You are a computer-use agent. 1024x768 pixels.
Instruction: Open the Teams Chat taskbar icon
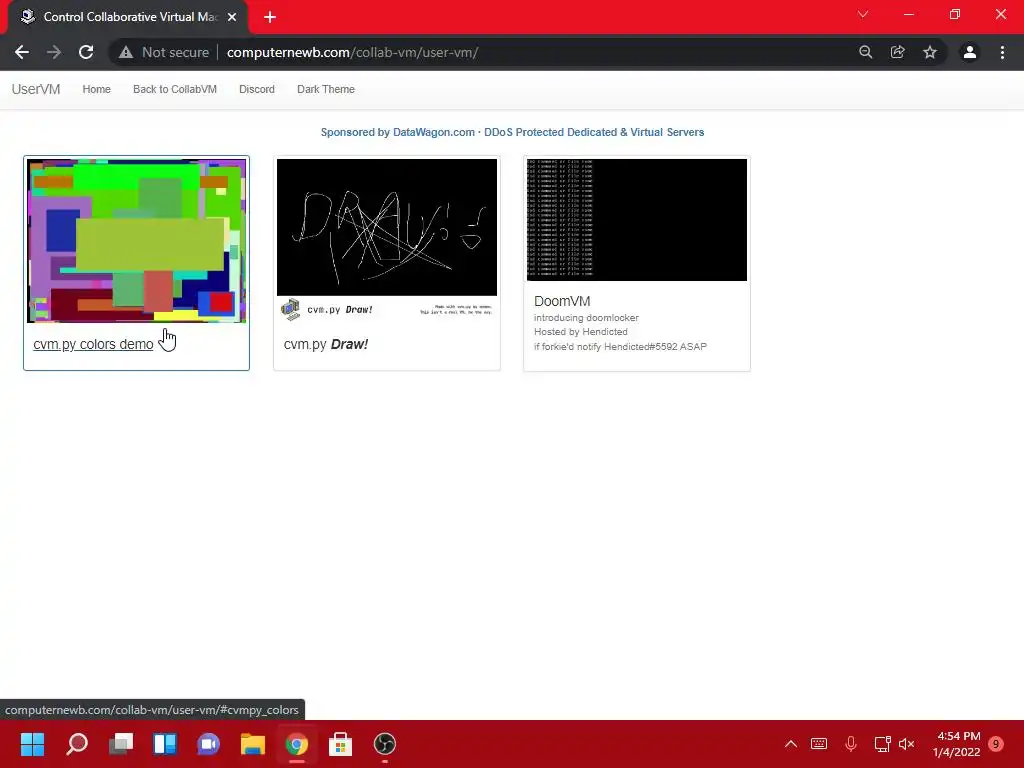click(208, 744)
